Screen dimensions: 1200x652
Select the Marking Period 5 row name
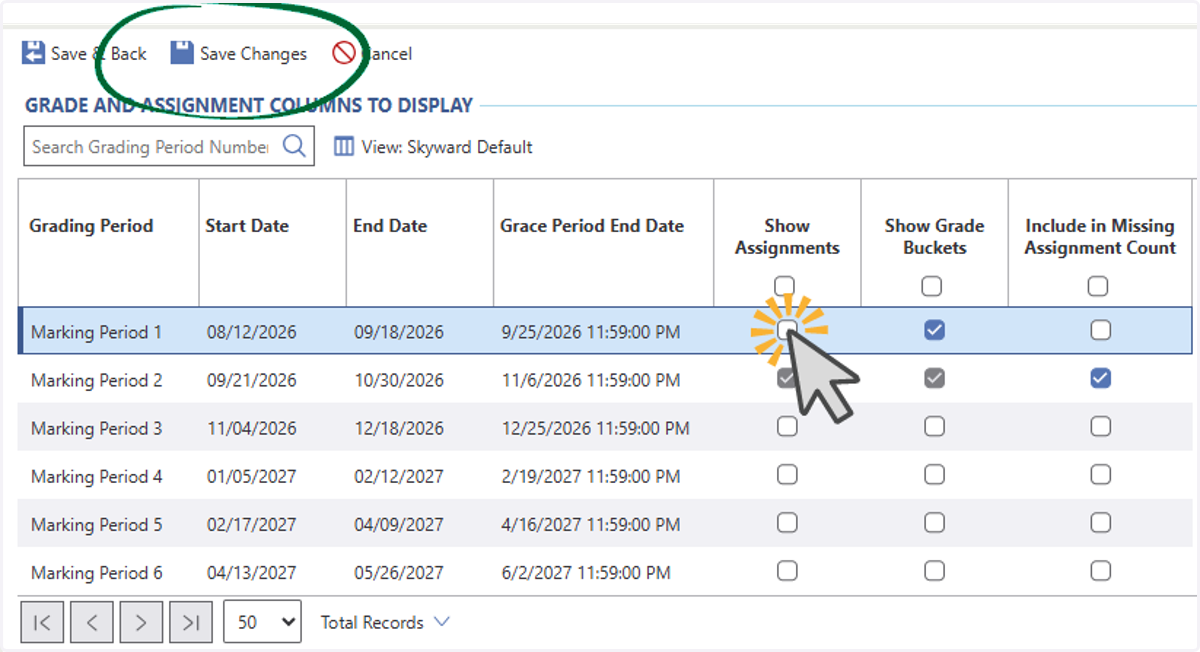[x=96, y=524]
